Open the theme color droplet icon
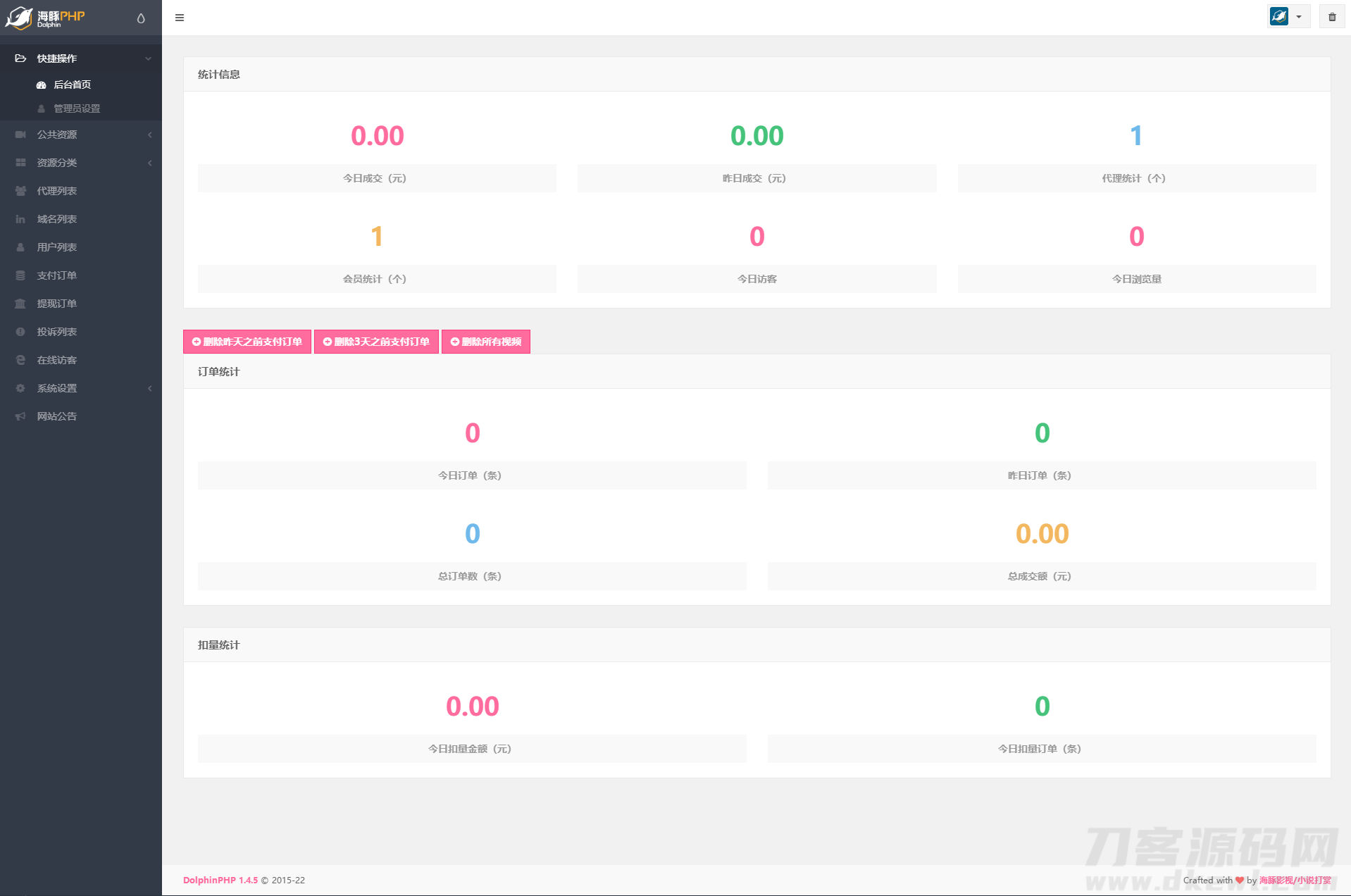1351x896 pixels. tap(141, 18)
